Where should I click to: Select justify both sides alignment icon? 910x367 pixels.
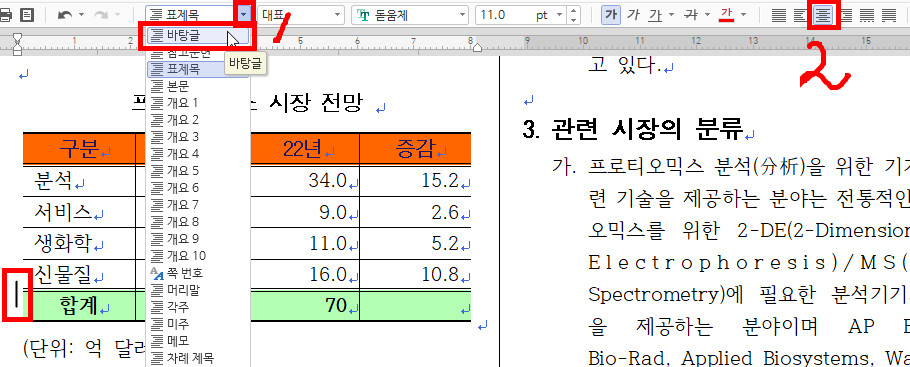[779, 16]
